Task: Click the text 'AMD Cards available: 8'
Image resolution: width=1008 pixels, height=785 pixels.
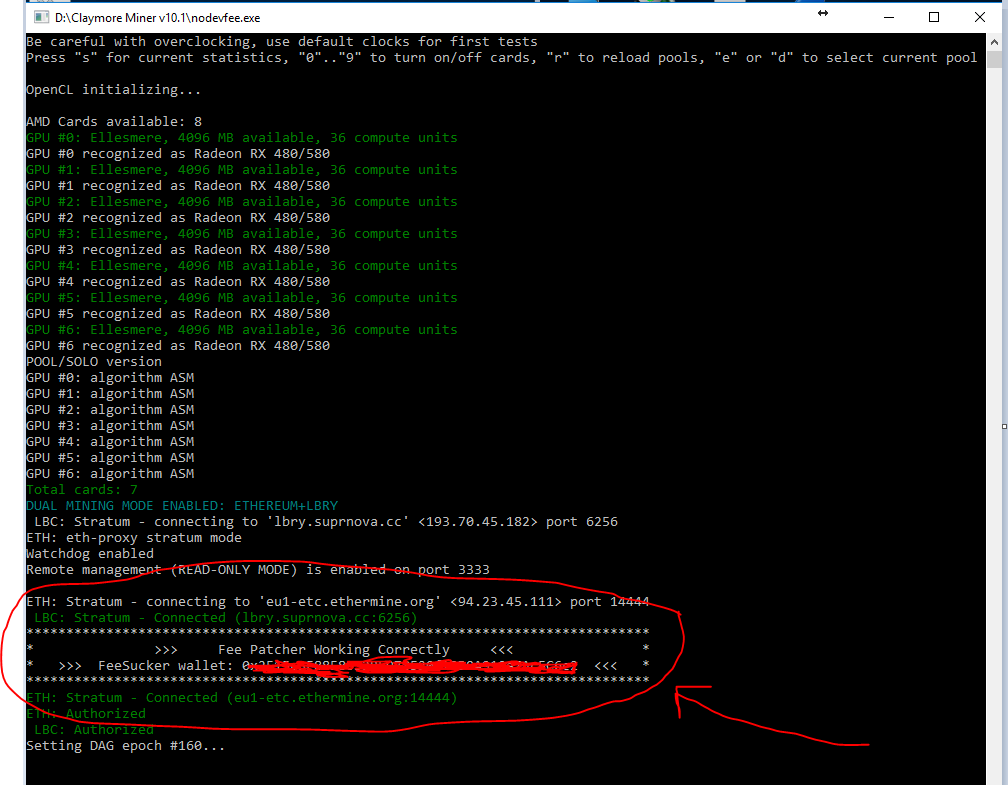Action: [114, 122]
